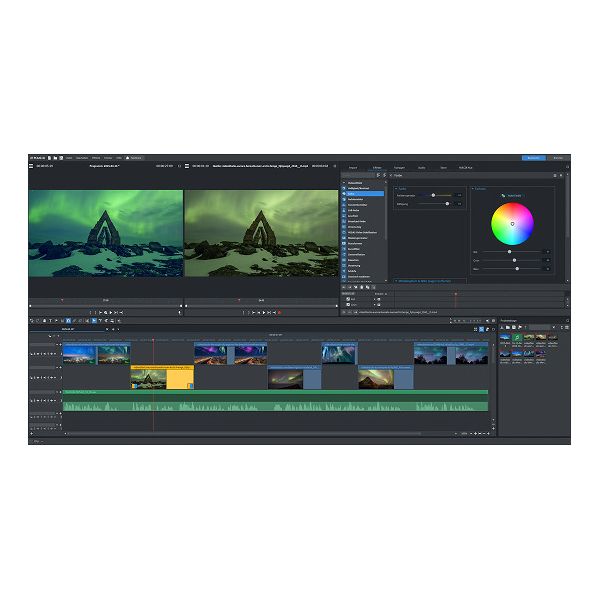The width and height of the screenshot is (600, 600).
Task: Click the first slider handle in the left Farbe section
Action: tap(433, 195)
